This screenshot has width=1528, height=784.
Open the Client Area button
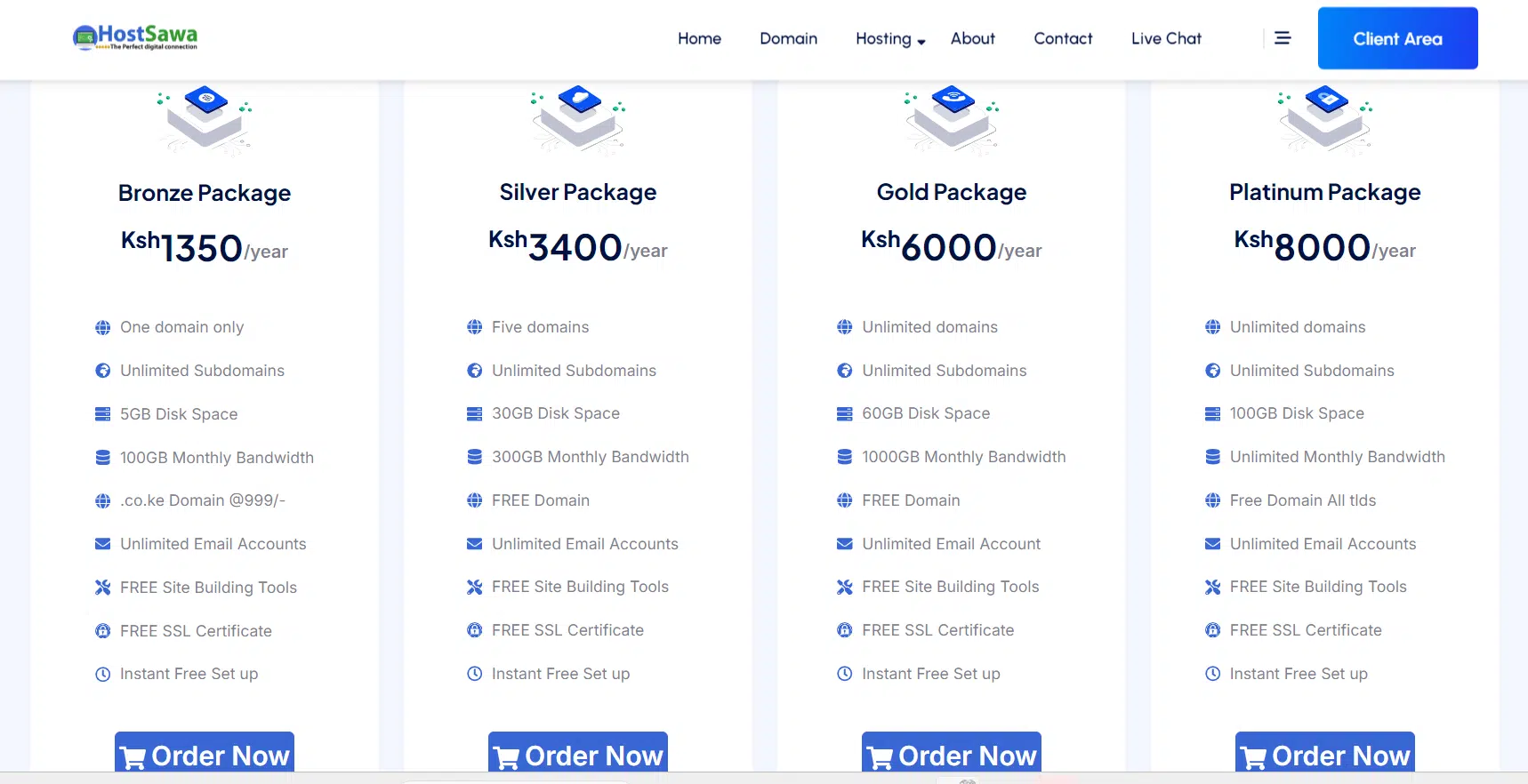click(x=1397, y=39)
